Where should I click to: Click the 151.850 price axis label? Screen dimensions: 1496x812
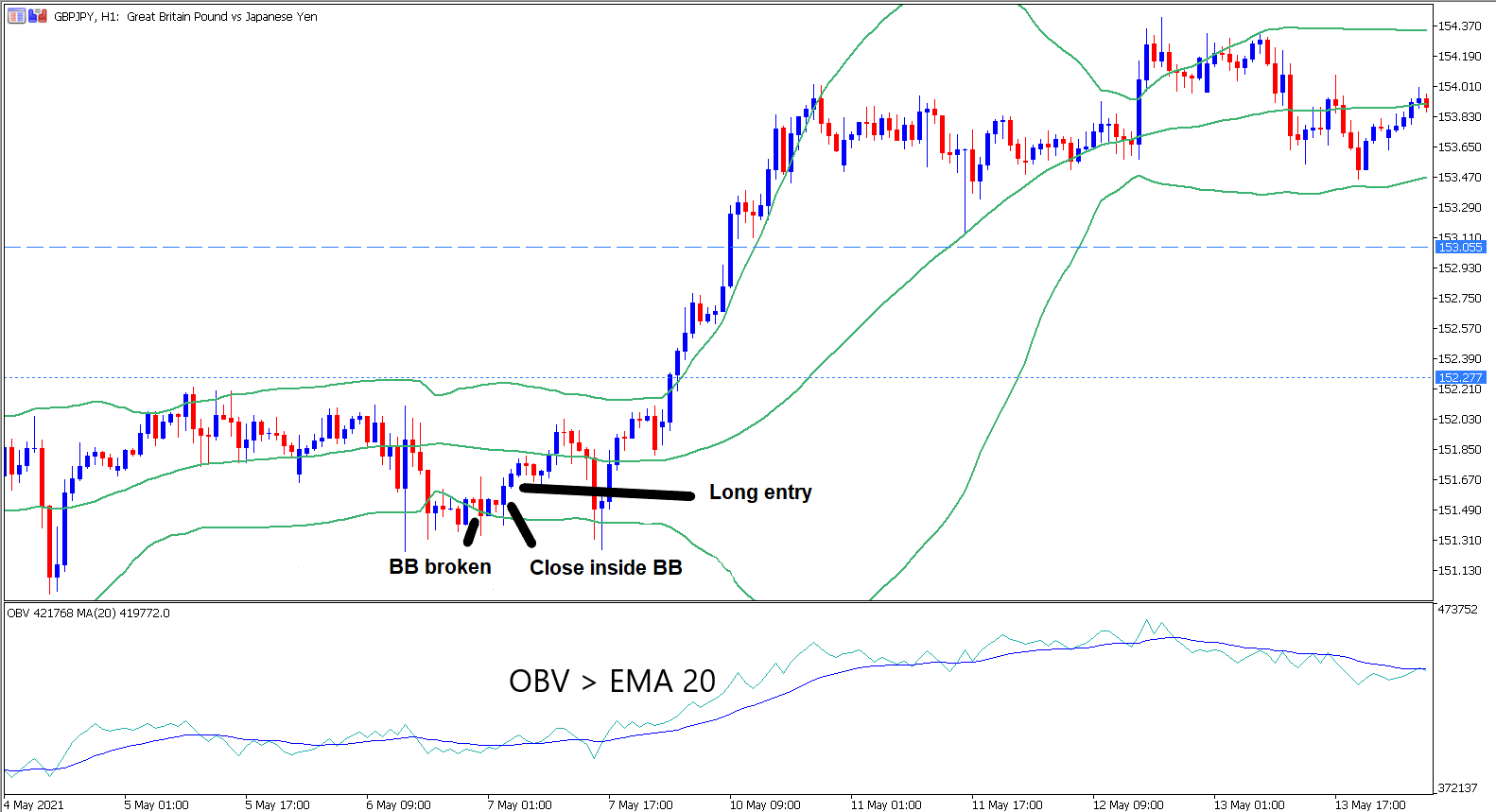tap(1459, 449)
